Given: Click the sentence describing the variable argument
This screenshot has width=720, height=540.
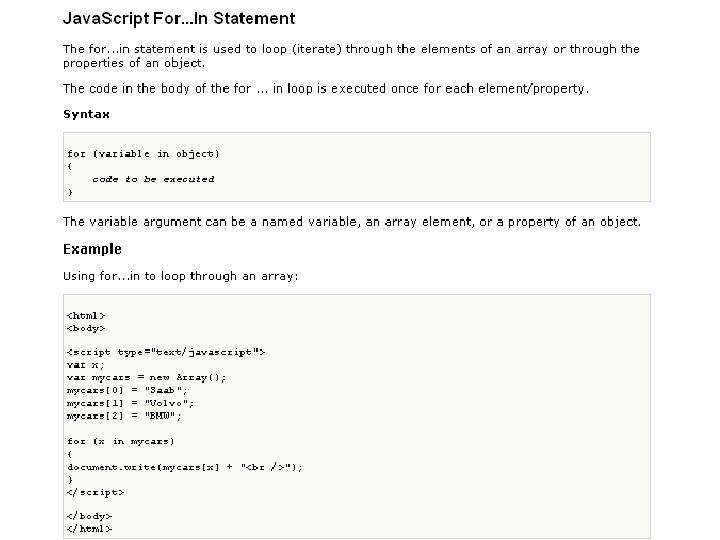Looking at the screenshot, I should 352,221.
